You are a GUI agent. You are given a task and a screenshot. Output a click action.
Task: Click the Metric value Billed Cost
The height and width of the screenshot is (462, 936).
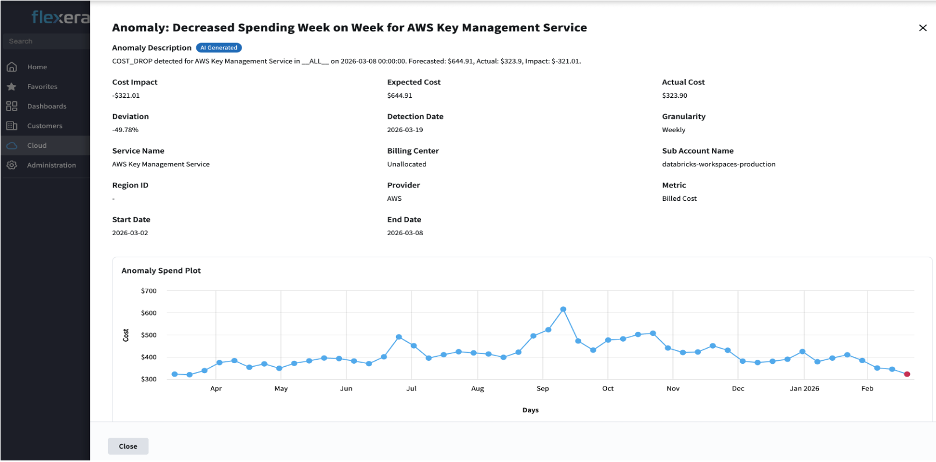coord(679,198)
